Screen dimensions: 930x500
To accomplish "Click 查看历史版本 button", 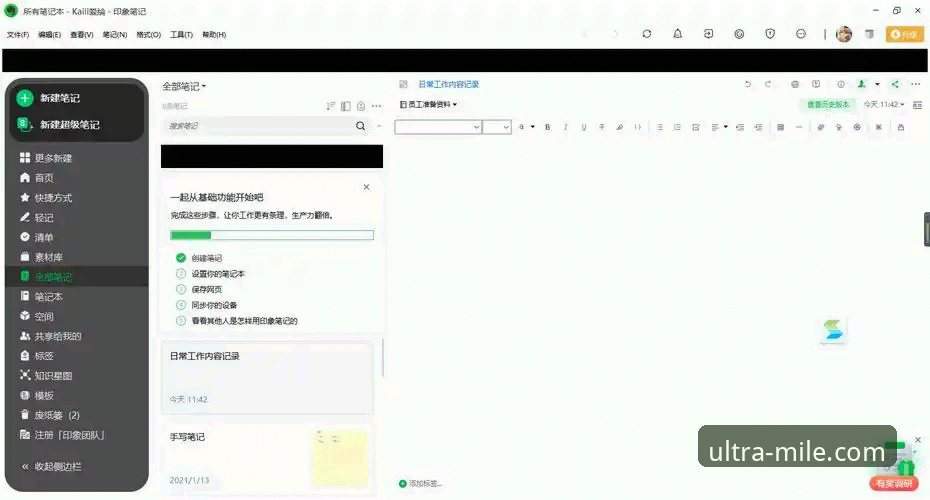I will [828, 104].
